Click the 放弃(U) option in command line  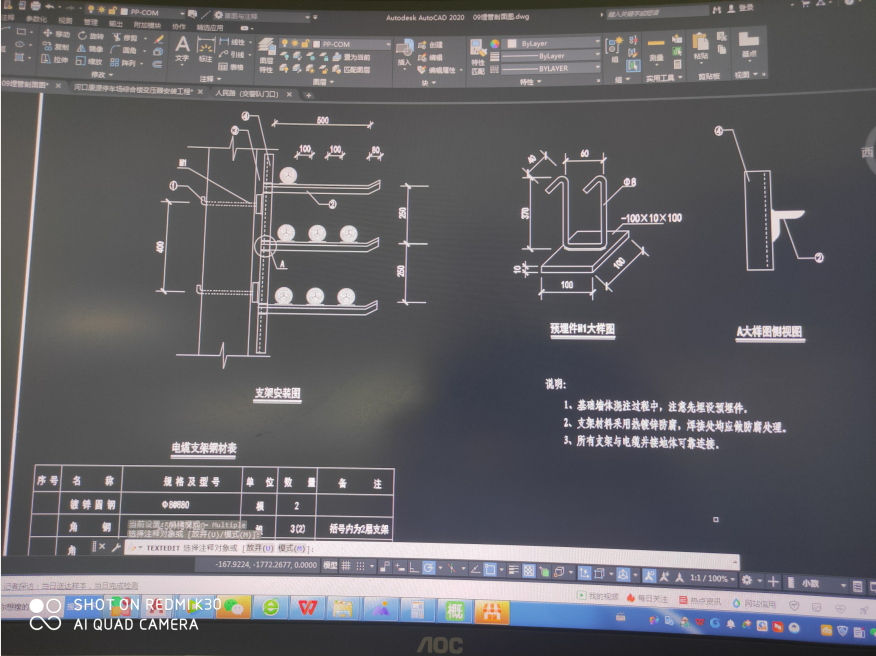(x=260, y=548)
